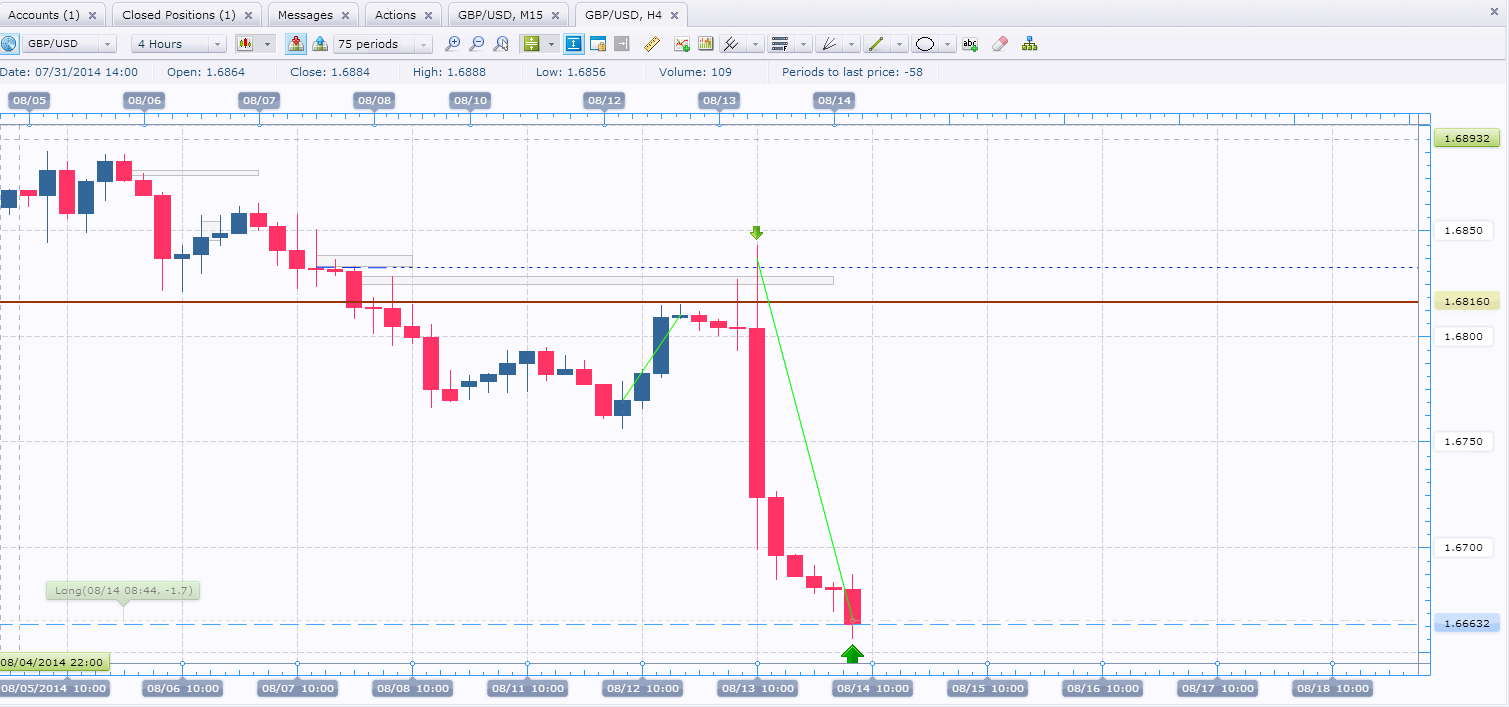The width and height of the screenshot is (1509, 707).
Task: Expand the ellipse shape dropdown arrow
Action: (x=947, y=44)
